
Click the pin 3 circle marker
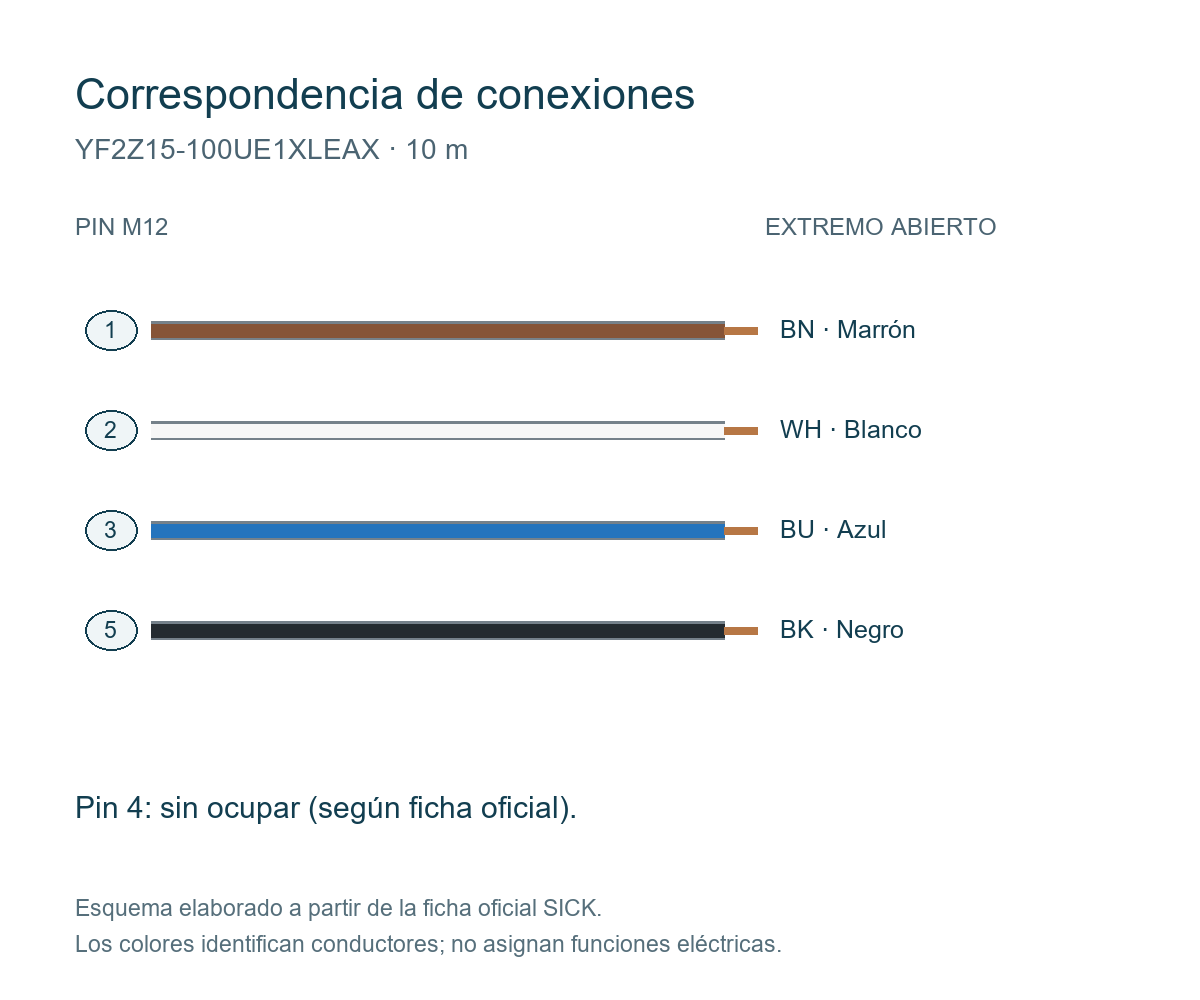(111, 530)
